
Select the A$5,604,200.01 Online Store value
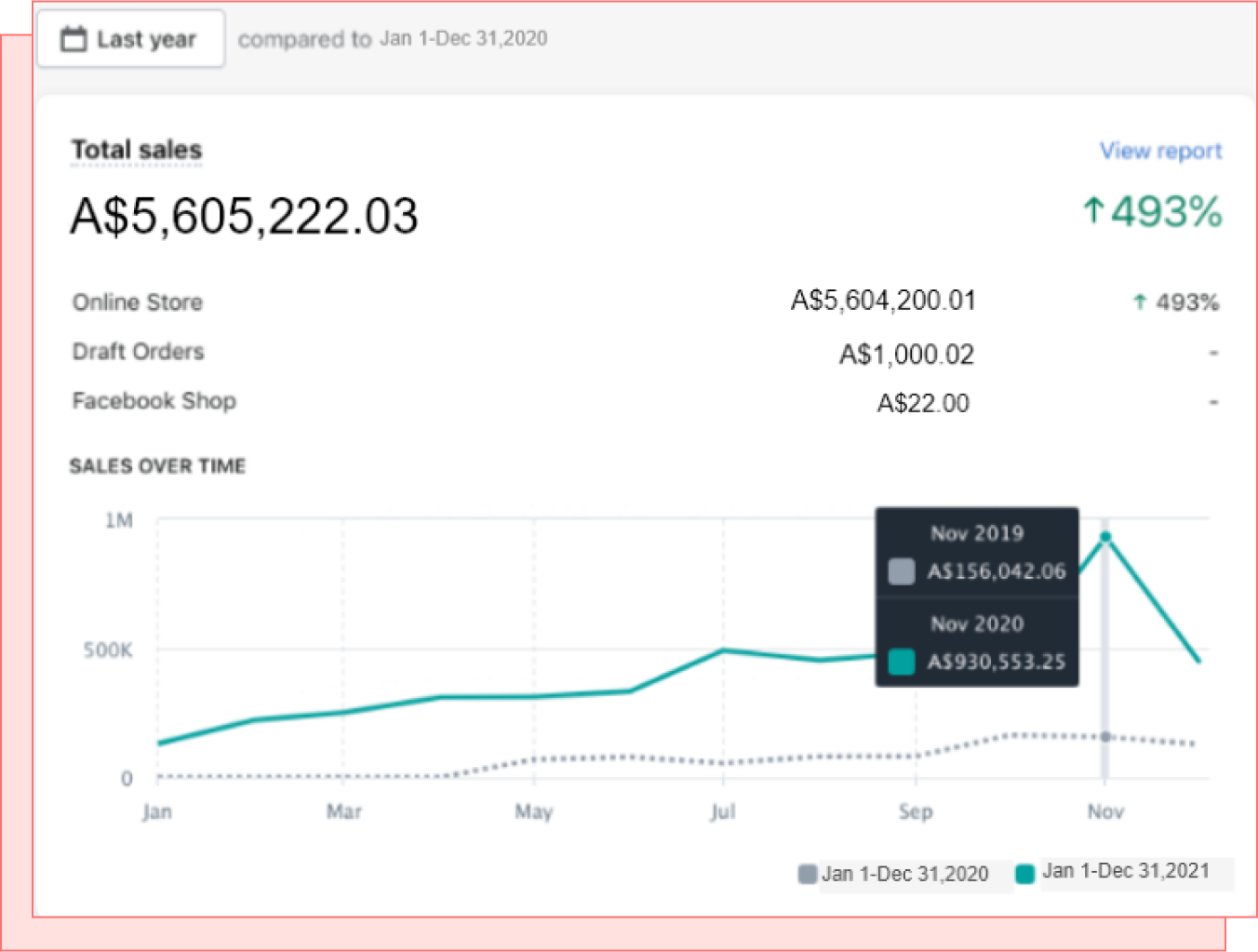[x=883, y=301]
